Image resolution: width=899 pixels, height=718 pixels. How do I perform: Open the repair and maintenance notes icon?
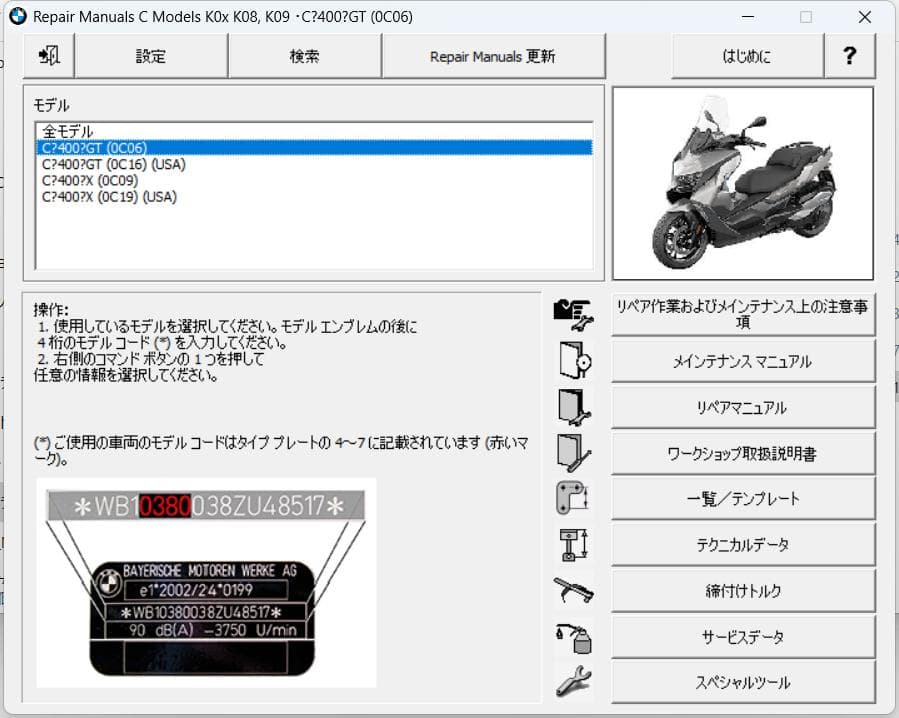[x=573, y=312]
